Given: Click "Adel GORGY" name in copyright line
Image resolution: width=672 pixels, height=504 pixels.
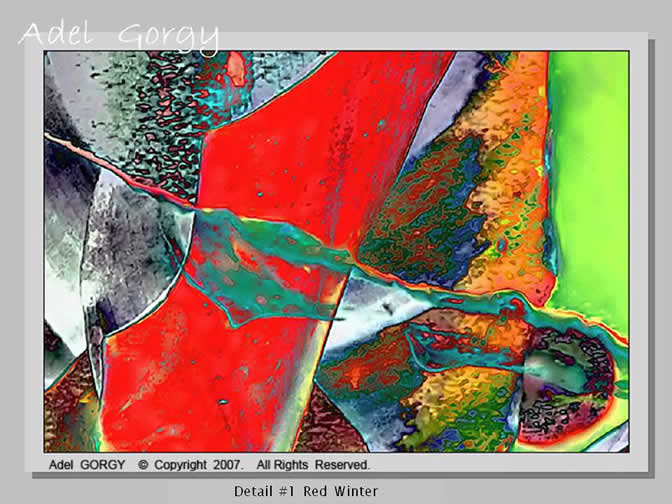Looking at the screenshot, I should 89,465.
